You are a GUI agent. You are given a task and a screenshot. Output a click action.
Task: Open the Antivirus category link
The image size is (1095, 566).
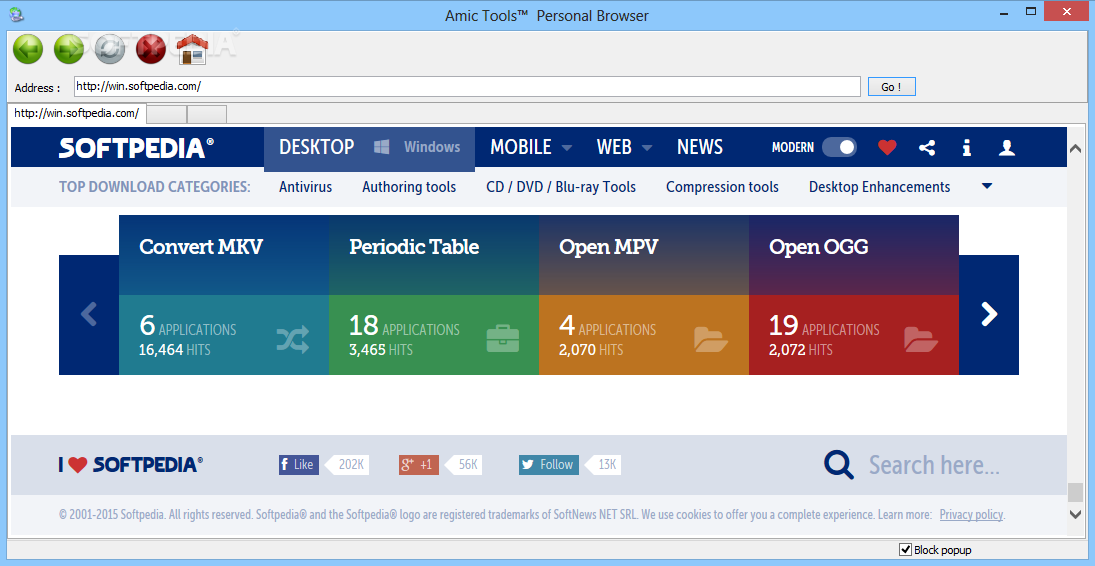(x=305, y=187)
